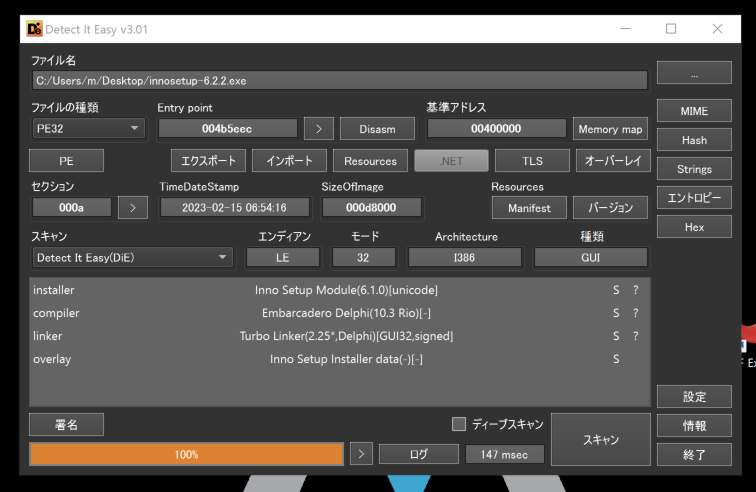
Task: Open the PE structure viewer
Action: (66, 161)
